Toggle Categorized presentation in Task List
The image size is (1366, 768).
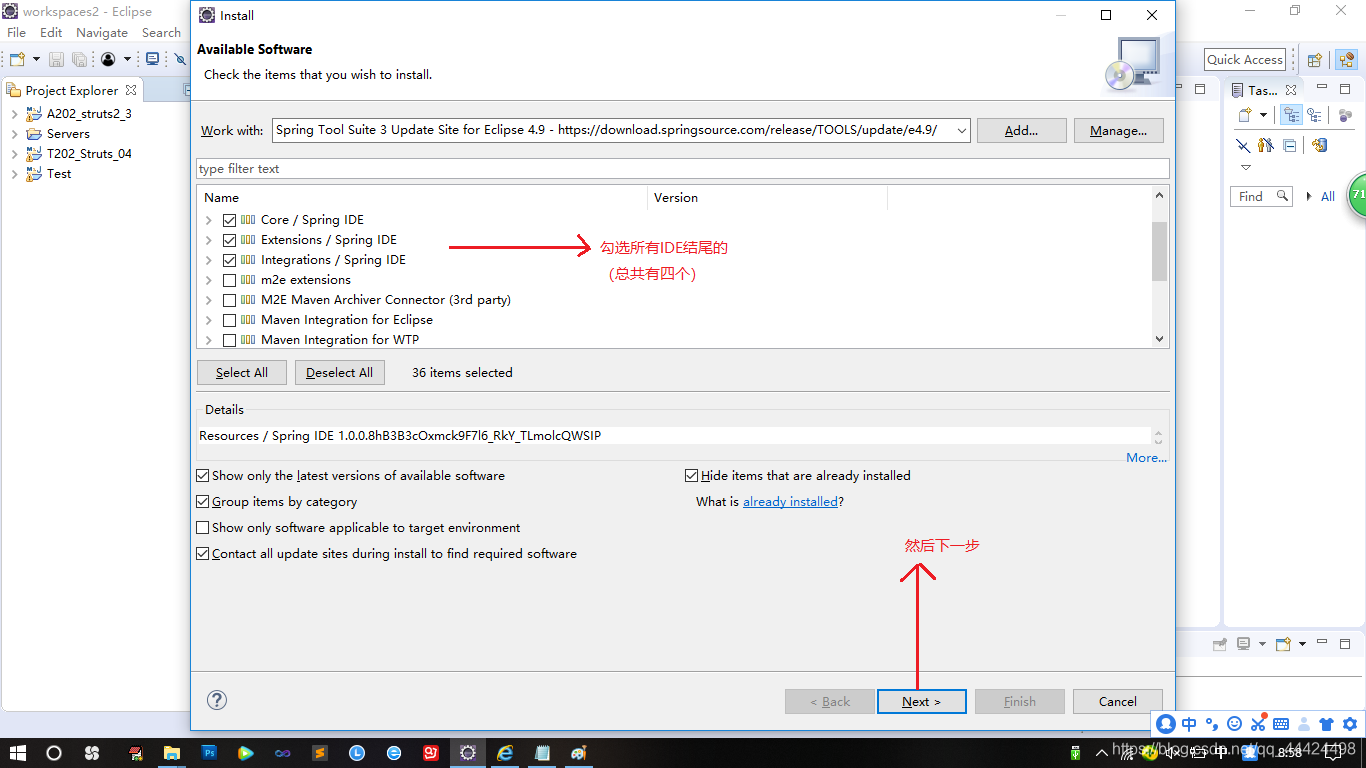1291,115
